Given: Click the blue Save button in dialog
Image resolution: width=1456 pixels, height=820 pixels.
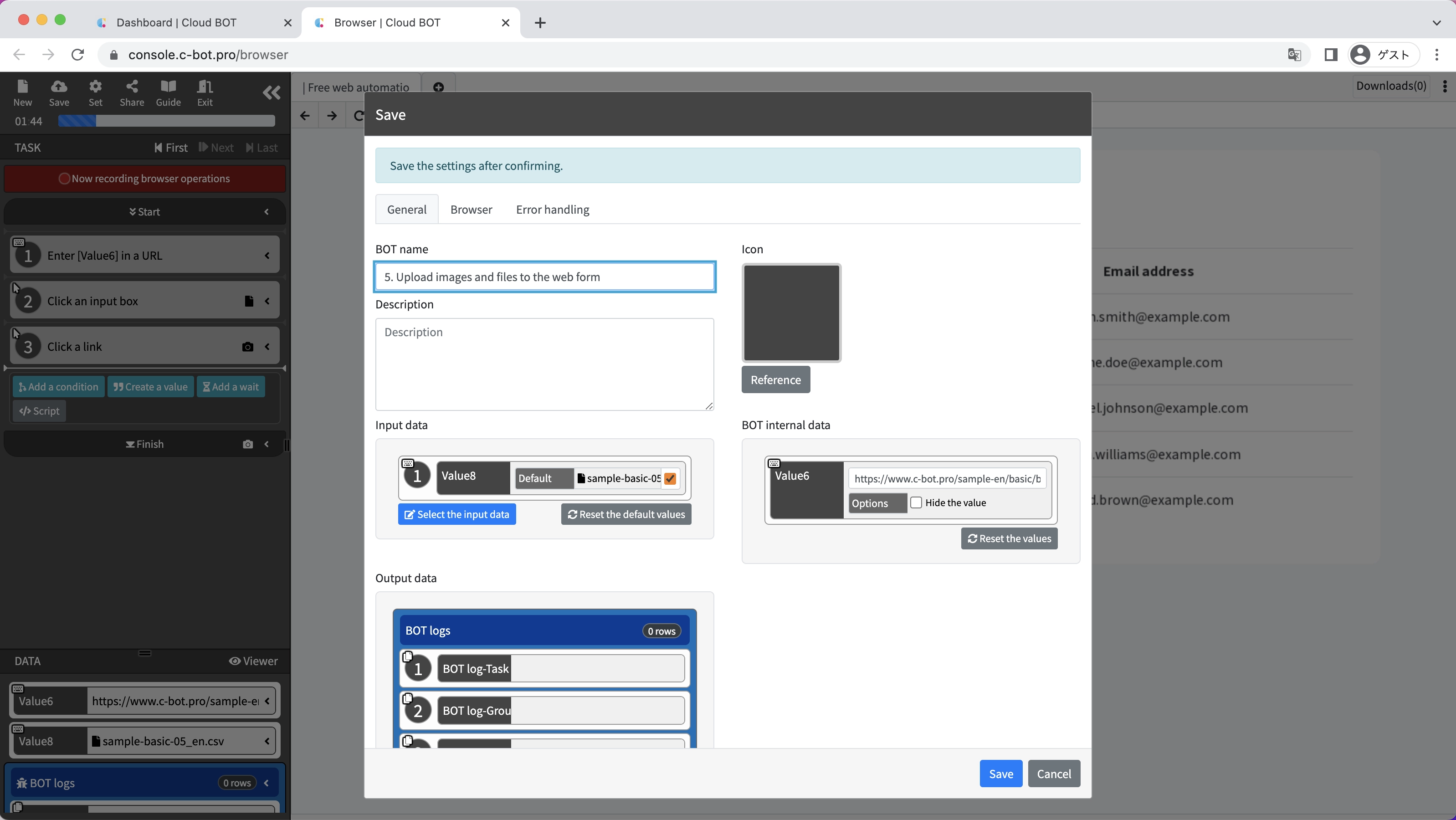Looking at the screenshot, I should (1000, 774).
